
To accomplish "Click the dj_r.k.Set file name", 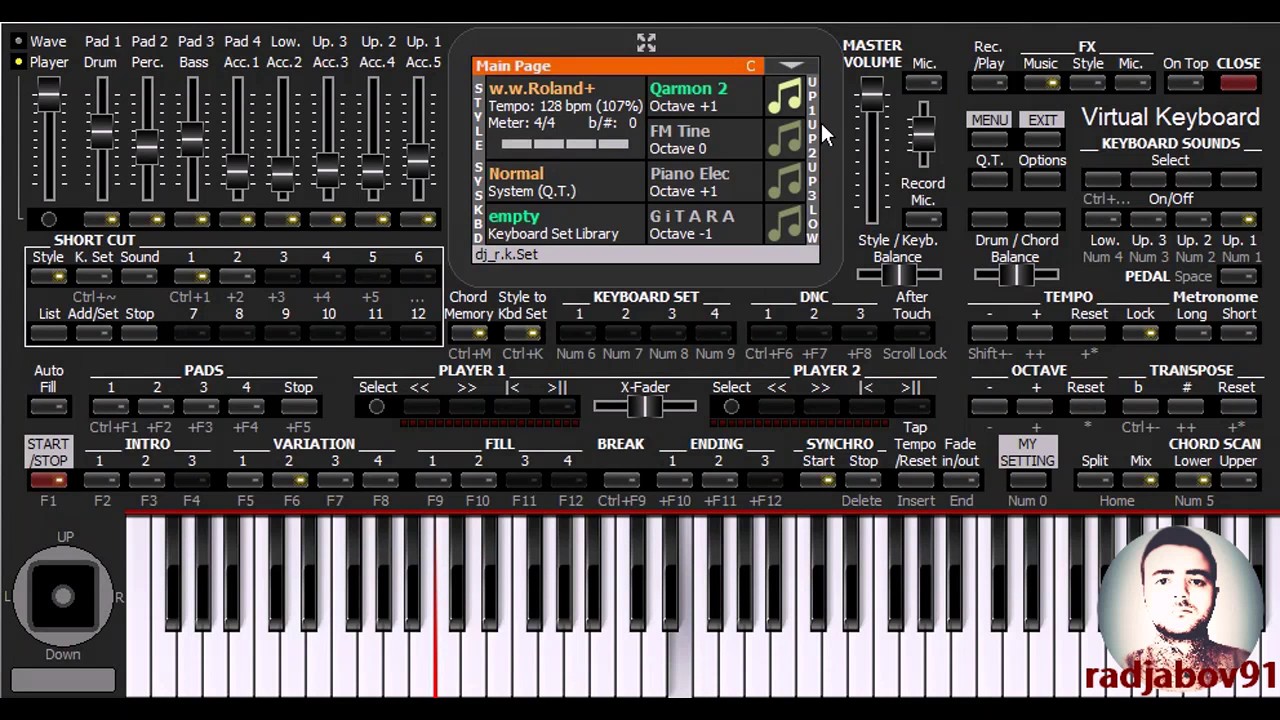I will pyautogui.click(x=506, y=255).
